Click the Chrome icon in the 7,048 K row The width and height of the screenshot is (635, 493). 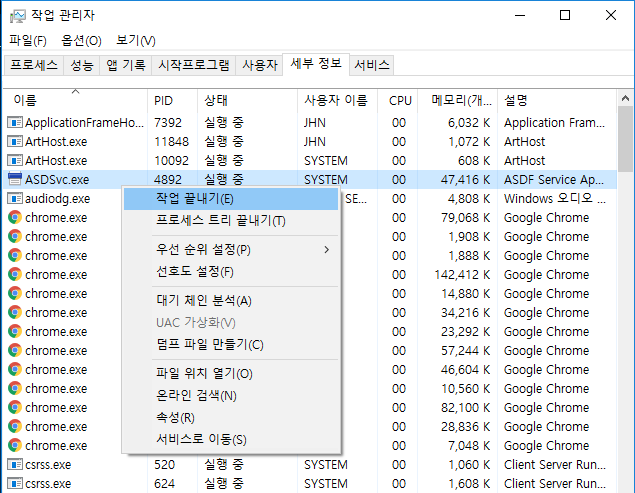pos(15,446)
